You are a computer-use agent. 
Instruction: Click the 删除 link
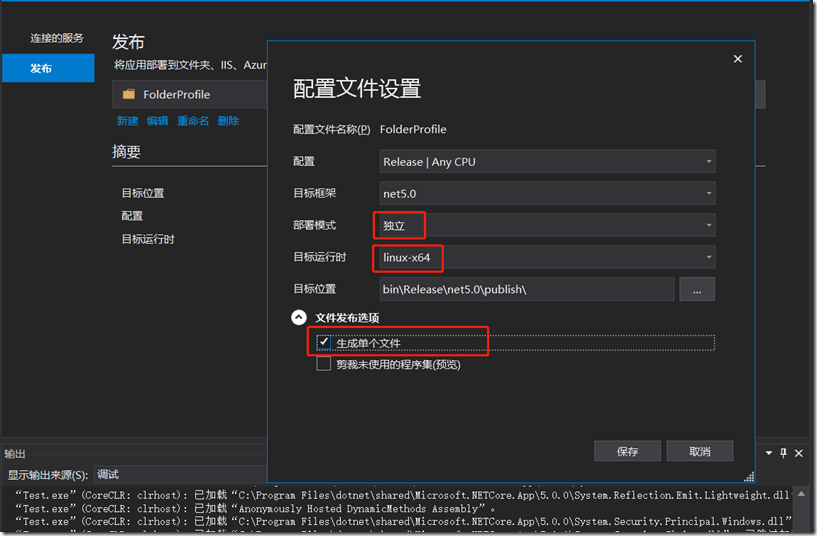click(228, 121)
